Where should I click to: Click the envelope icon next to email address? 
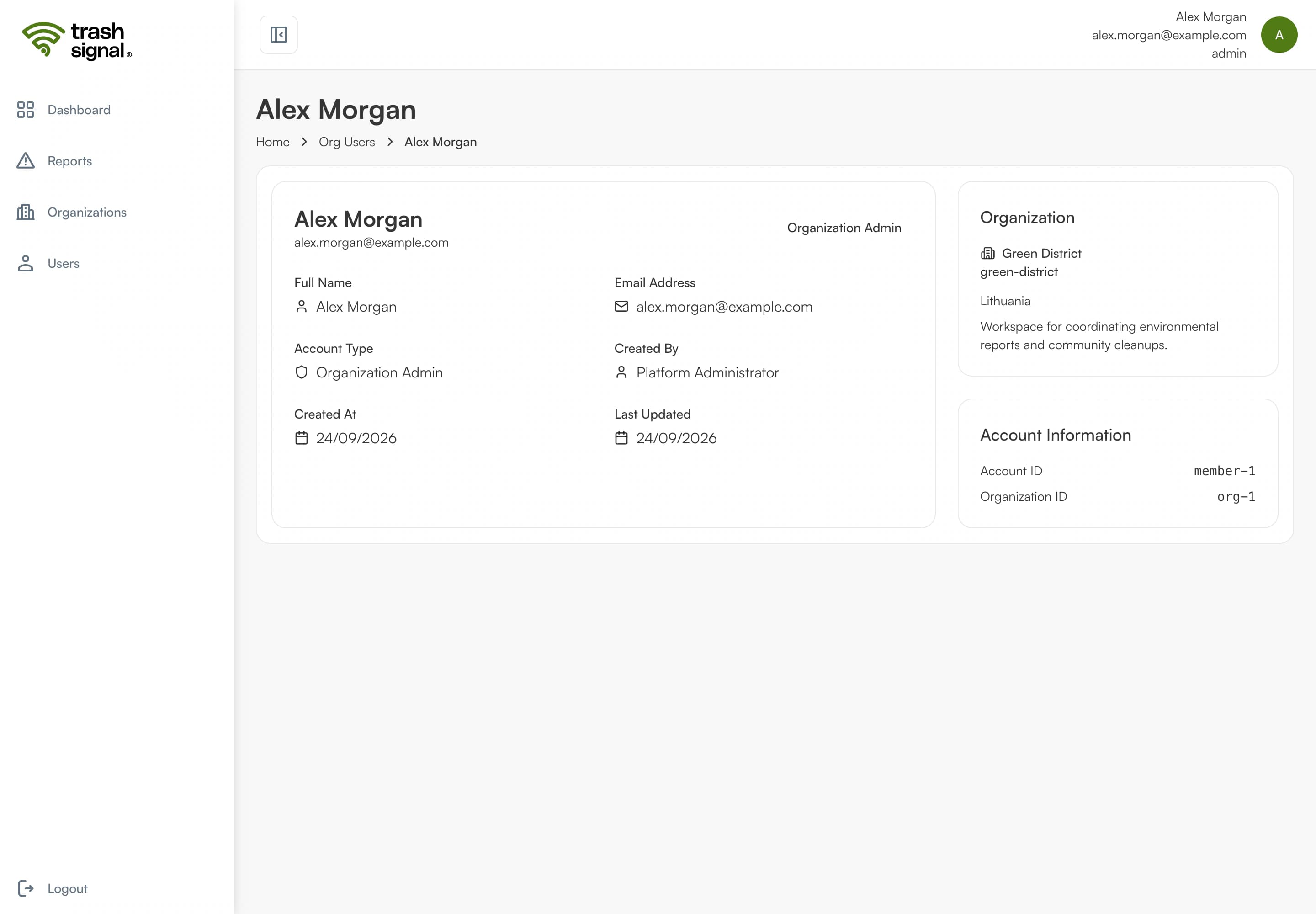coord(621,306)
